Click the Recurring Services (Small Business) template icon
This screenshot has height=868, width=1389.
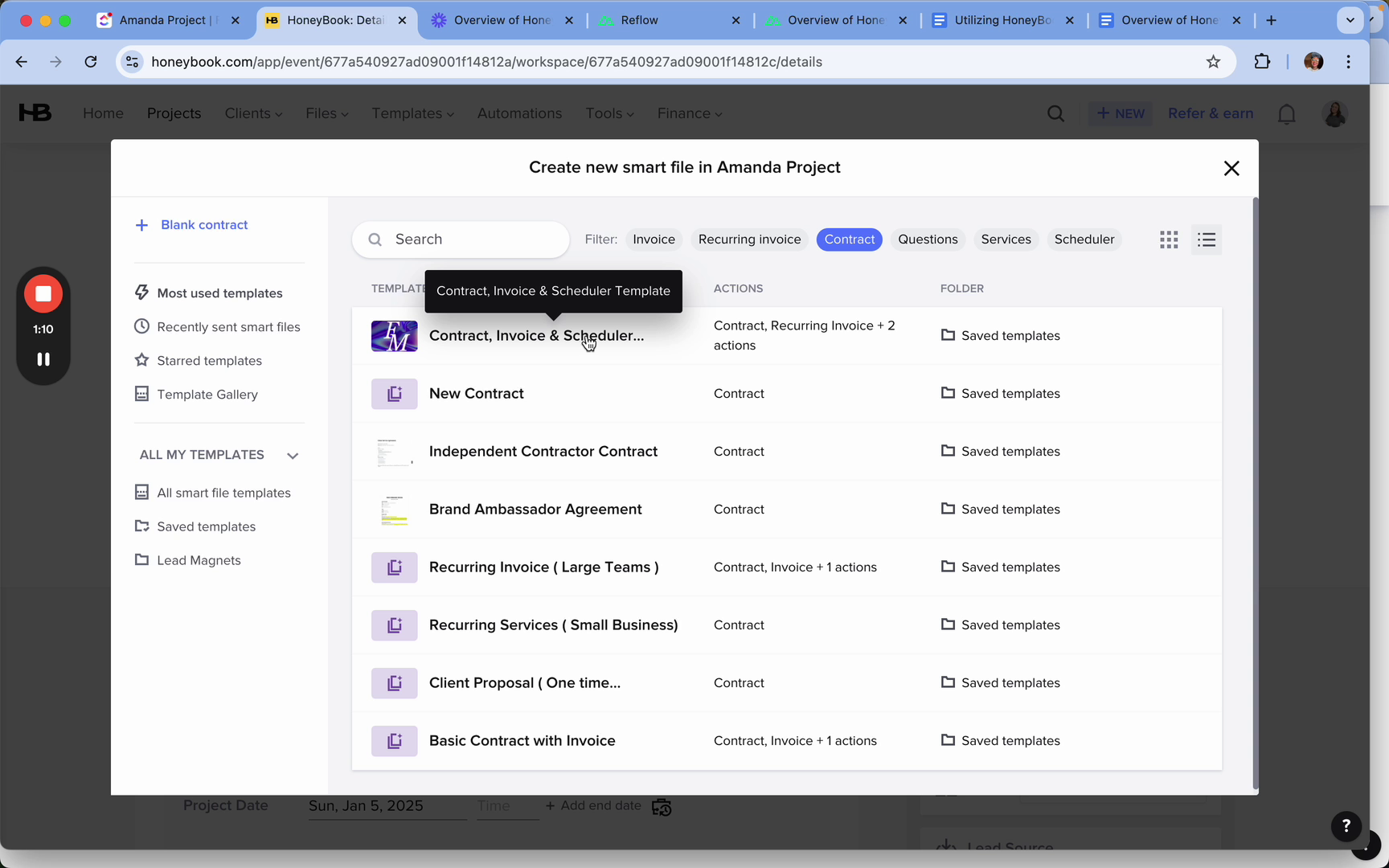click(394, 625)
